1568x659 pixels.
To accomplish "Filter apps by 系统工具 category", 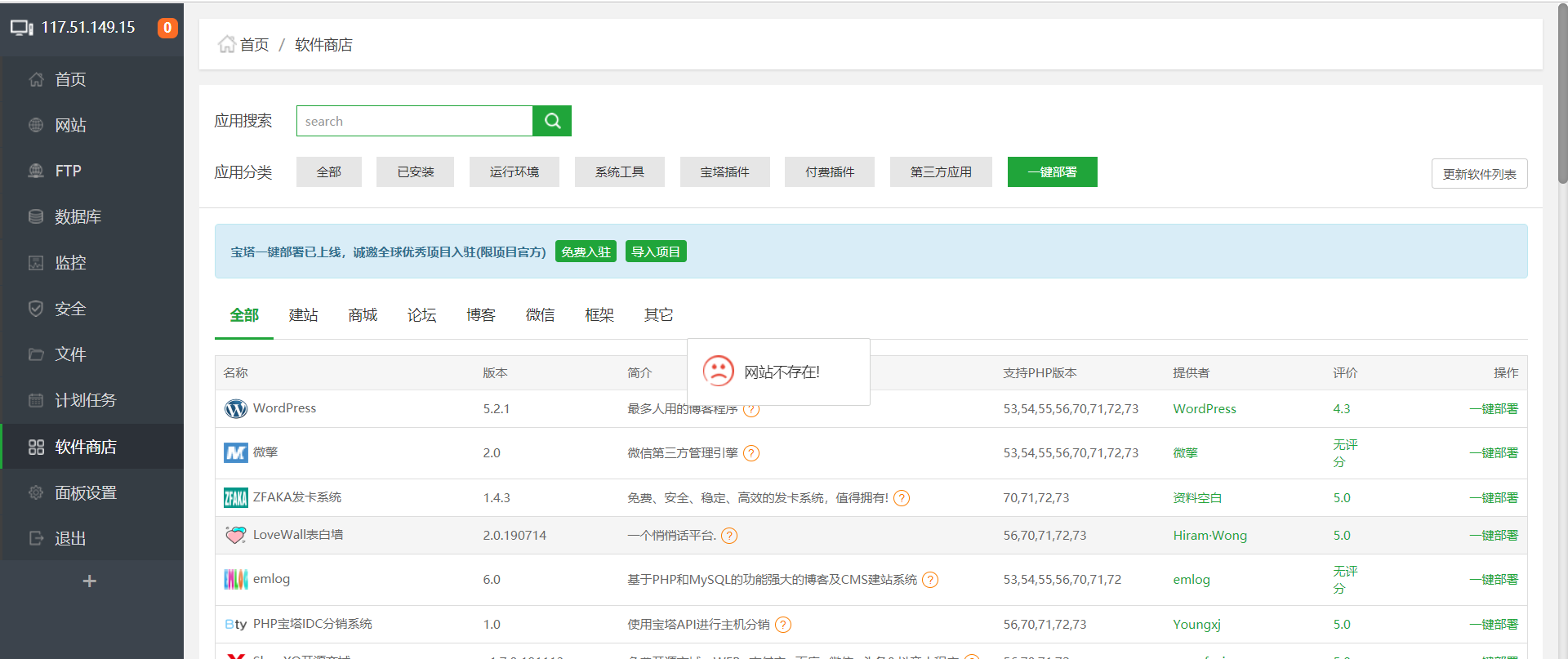I will [x=620, y=171].
